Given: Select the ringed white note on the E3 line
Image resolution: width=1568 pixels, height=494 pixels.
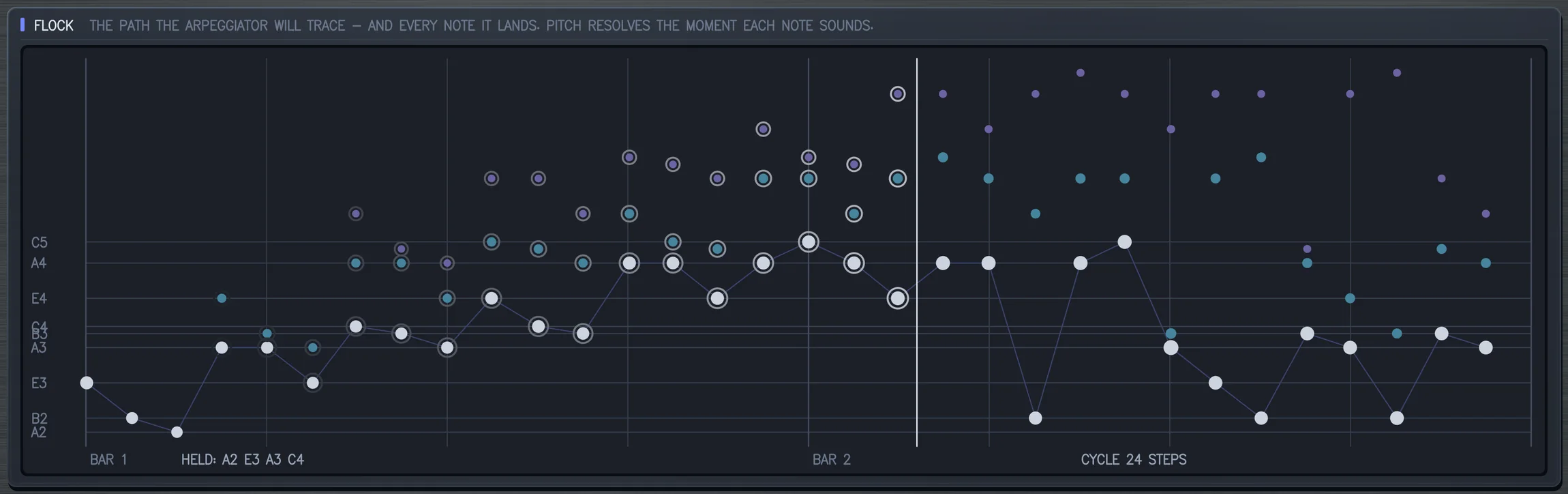Looking at the screenshot, I should pos(312,383).
